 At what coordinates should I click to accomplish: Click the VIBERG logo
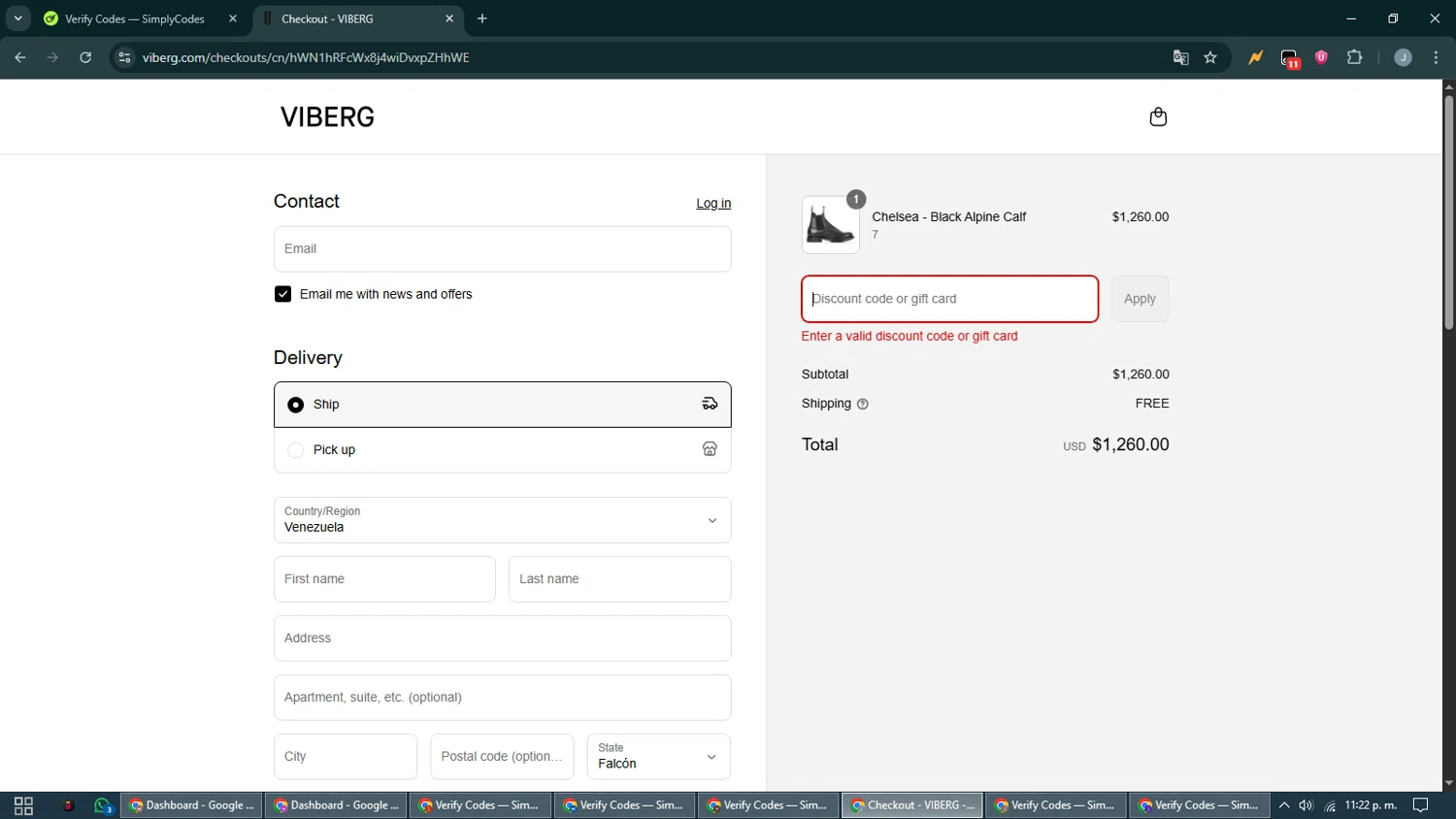[x=327, y=117]
